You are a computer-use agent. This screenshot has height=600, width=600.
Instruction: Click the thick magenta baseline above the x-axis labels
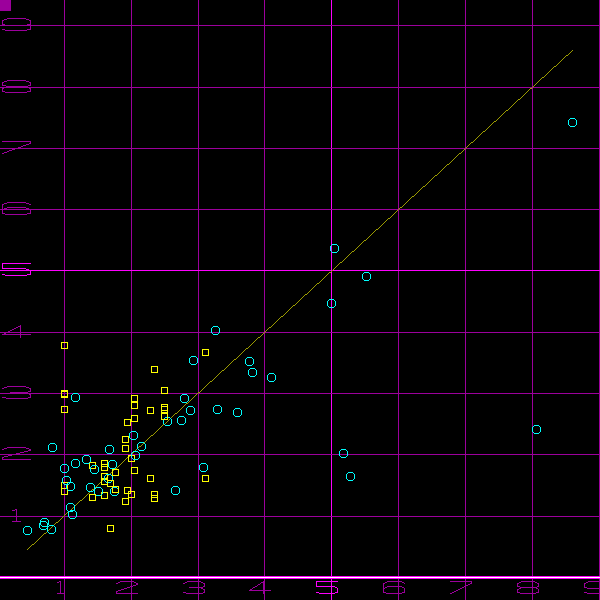(300, 578)
